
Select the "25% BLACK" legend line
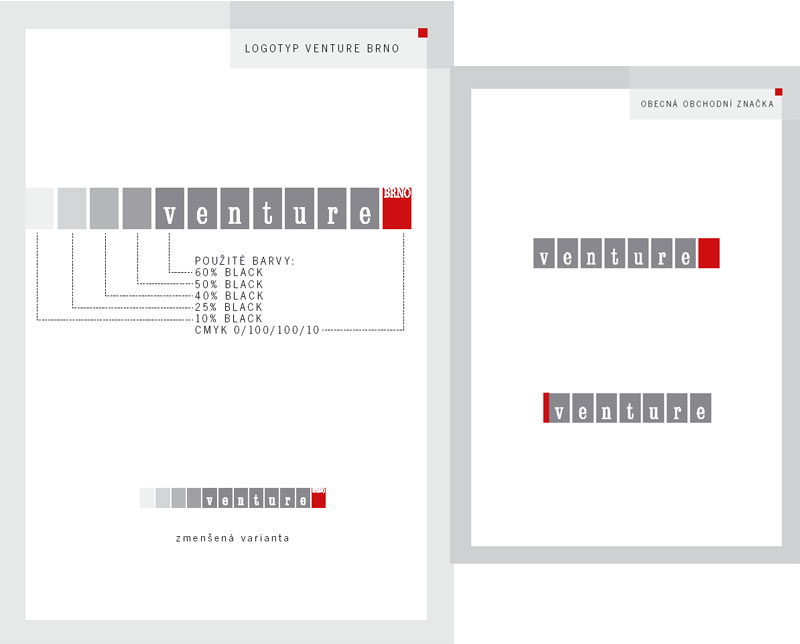(x=229, y=307)
